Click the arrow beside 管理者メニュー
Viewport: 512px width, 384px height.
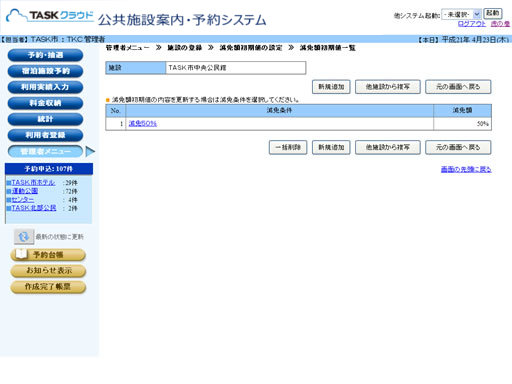point(90,152)
